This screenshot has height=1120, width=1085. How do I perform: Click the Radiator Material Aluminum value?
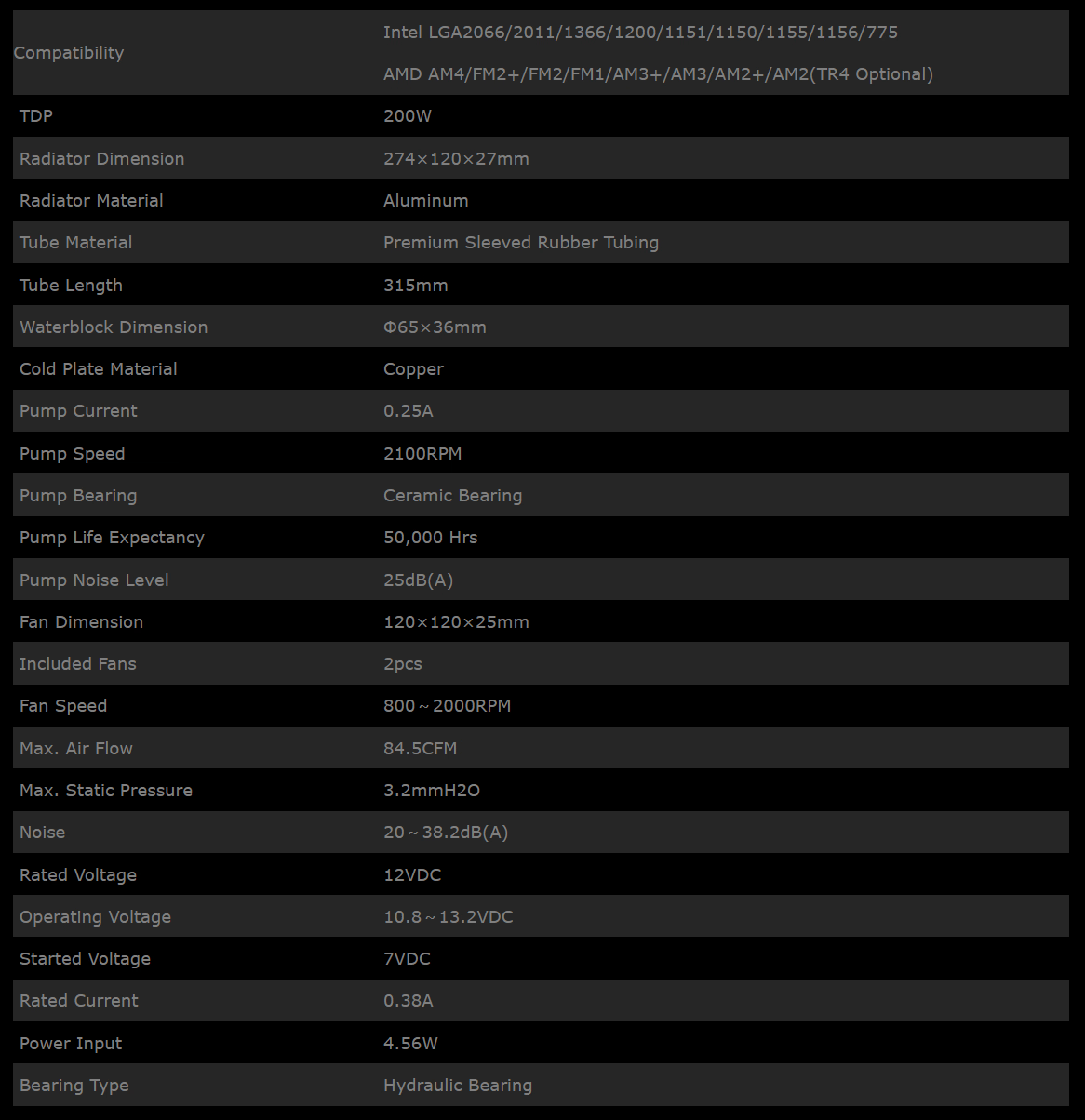pyautogui.click(x=426, y=201)
